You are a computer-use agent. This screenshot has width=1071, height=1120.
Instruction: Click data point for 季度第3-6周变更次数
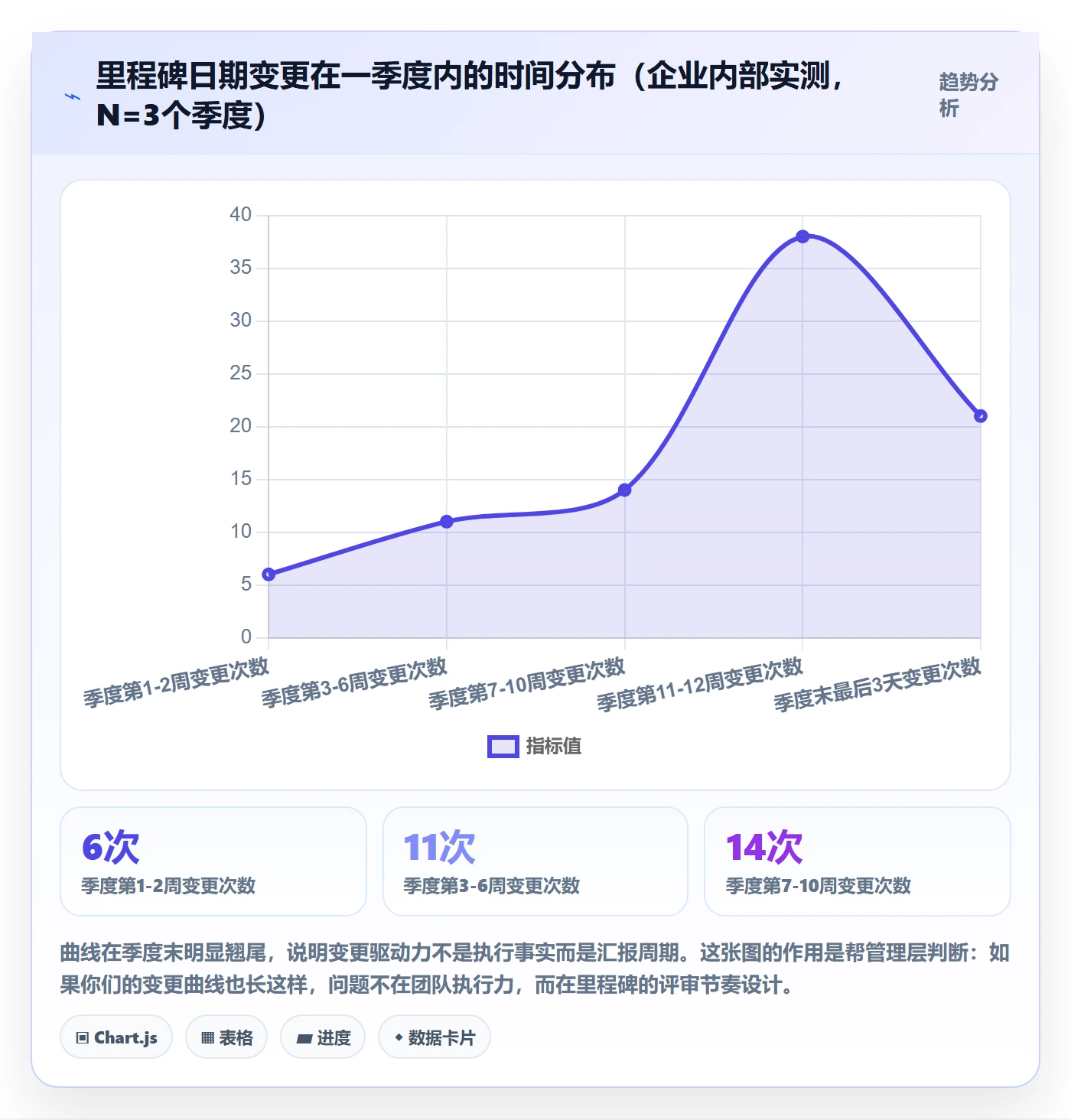[447, 522]
